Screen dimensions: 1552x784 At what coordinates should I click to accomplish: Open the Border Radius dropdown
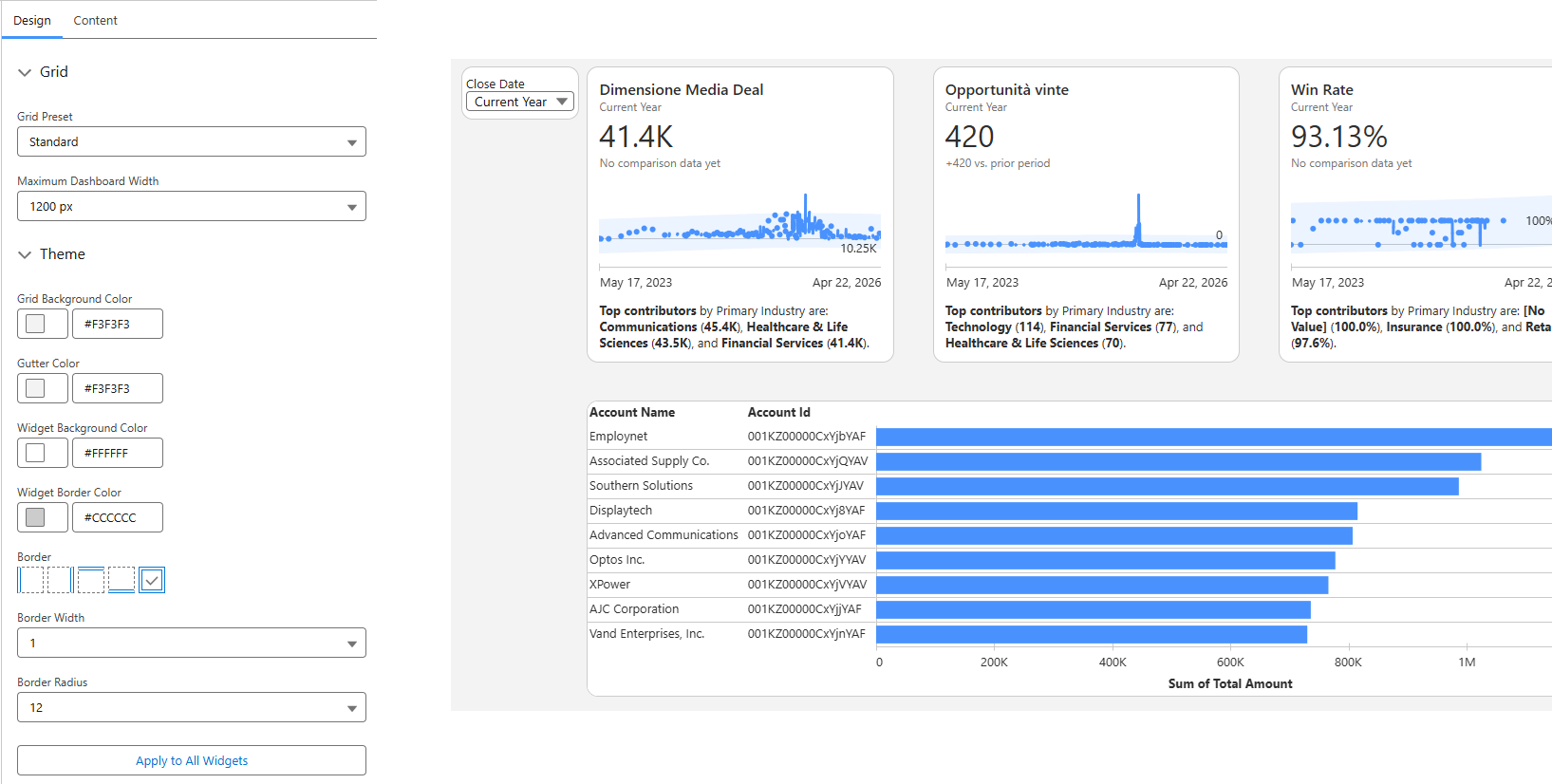(191, 707)
